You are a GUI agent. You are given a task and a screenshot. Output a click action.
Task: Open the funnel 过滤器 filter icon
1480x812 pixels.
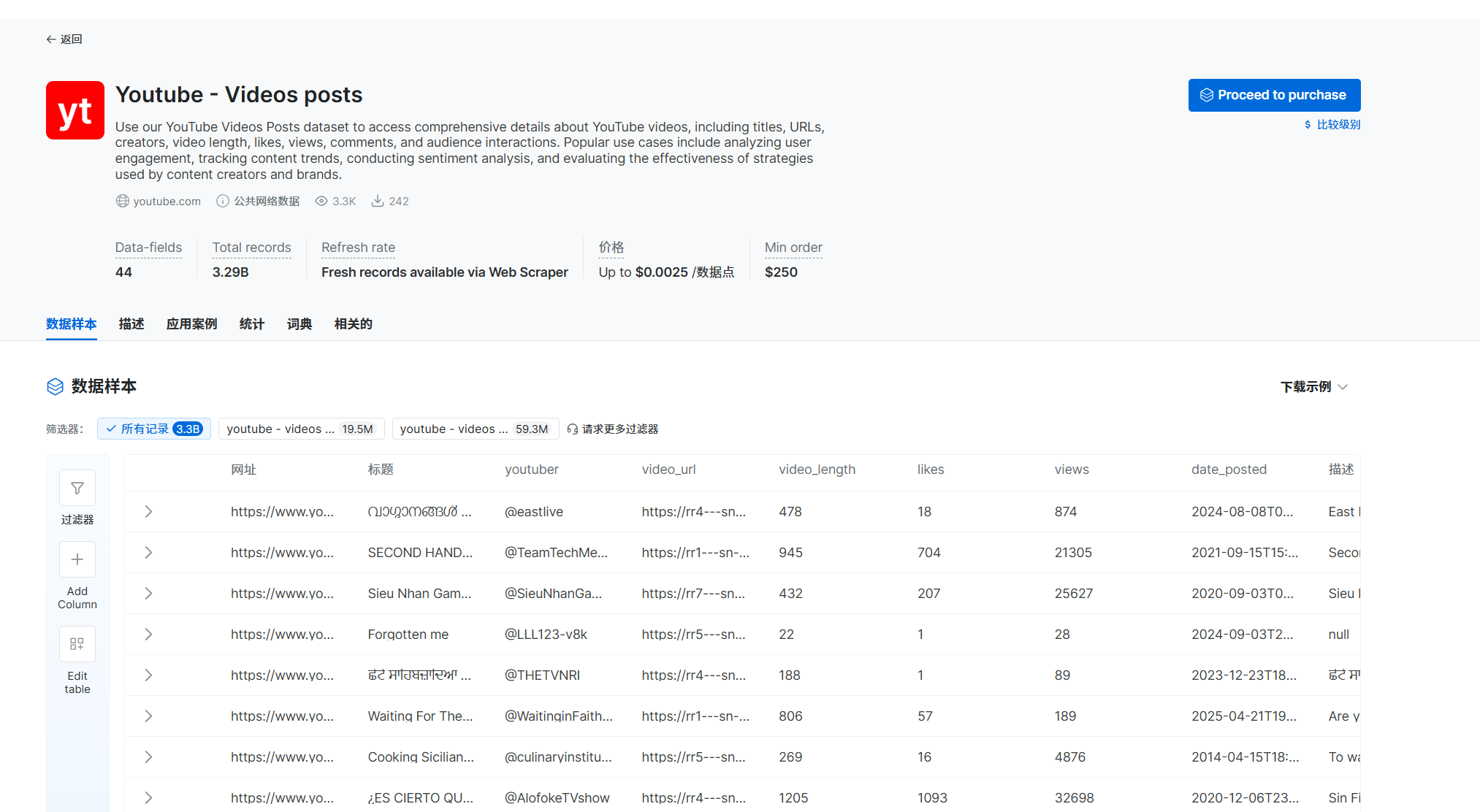pyautogui.click(x=77, y=488)
